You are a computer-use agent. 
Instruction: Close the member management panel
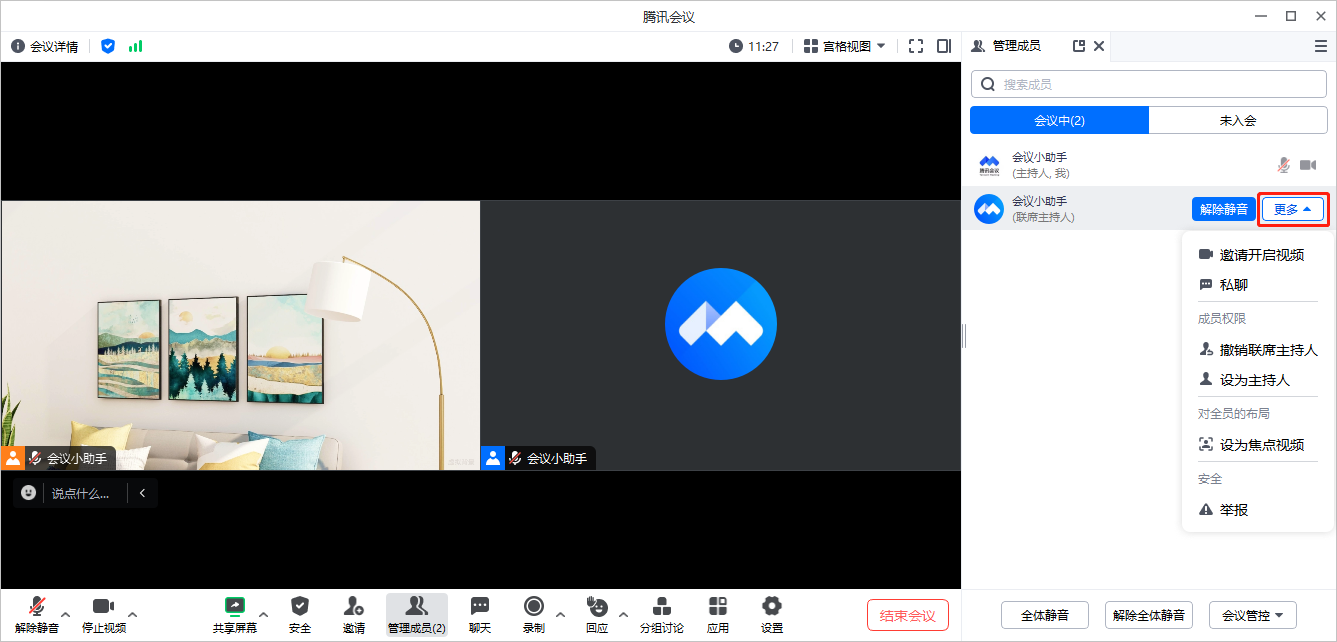tap(1099, 46)
